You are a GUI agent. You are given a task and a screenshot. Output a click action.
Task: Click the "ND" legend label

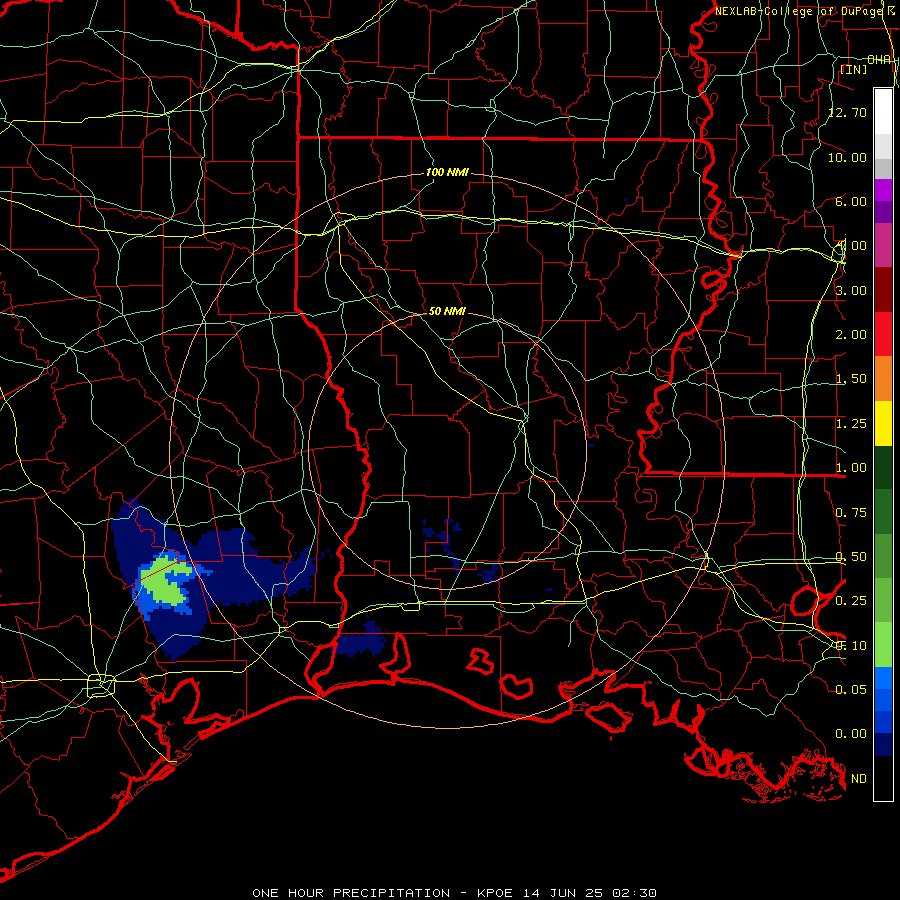859,779
